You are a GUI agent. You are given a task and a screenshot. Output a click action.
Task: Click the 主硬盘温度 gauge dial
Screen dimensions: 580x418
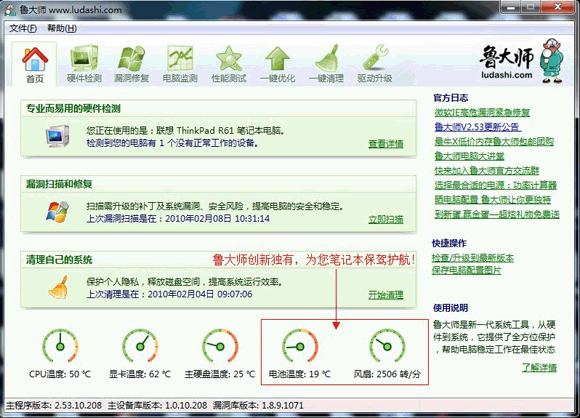click(x=220, y=346)
